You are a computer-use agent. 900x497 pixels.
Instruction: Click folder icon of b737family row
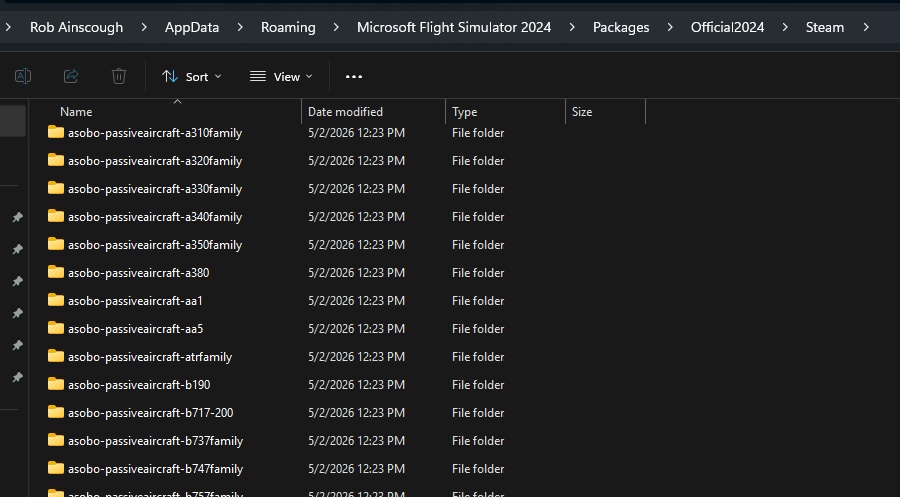click(56, 440)
